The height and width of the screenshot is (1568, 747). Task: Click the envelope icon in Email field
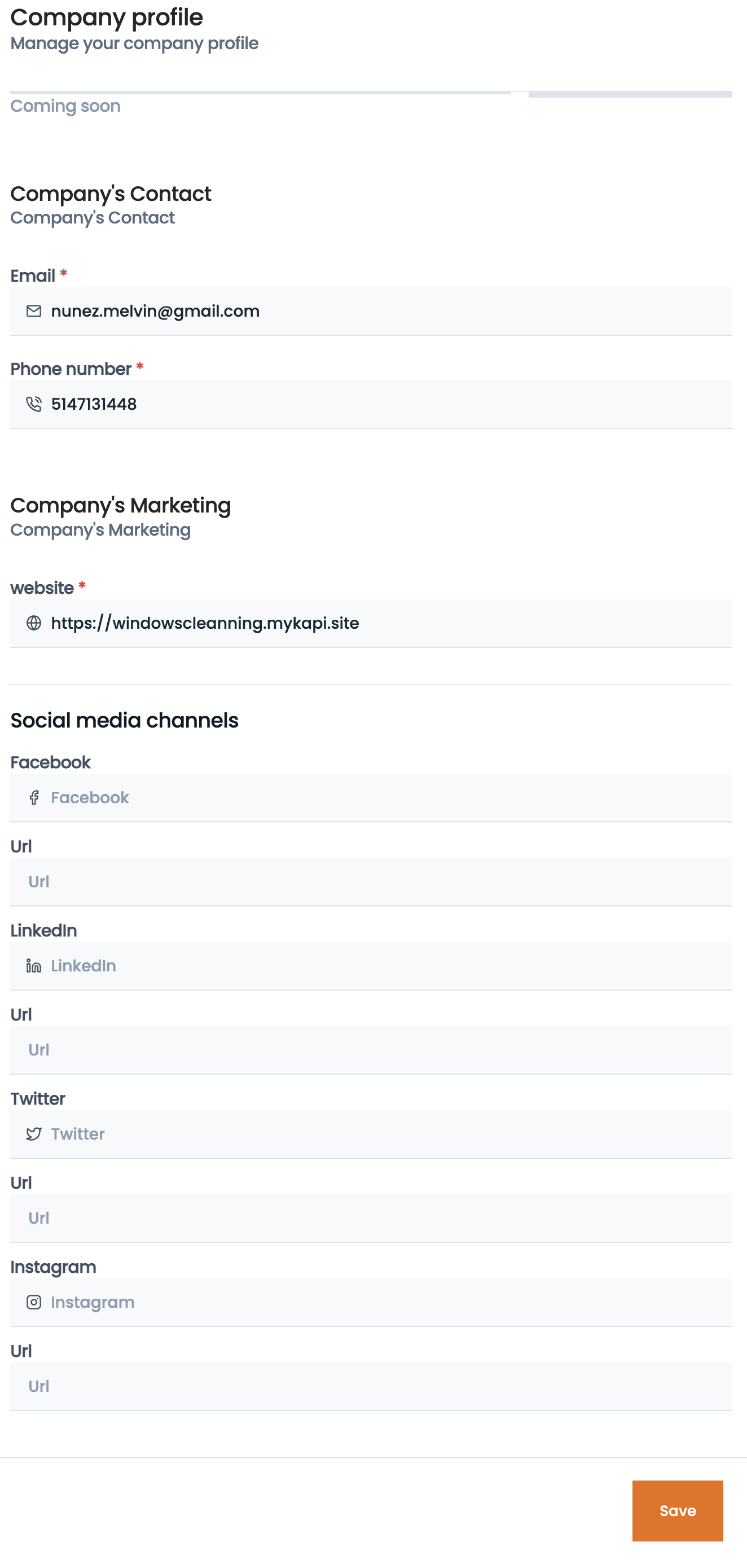(x=34, y=311)
